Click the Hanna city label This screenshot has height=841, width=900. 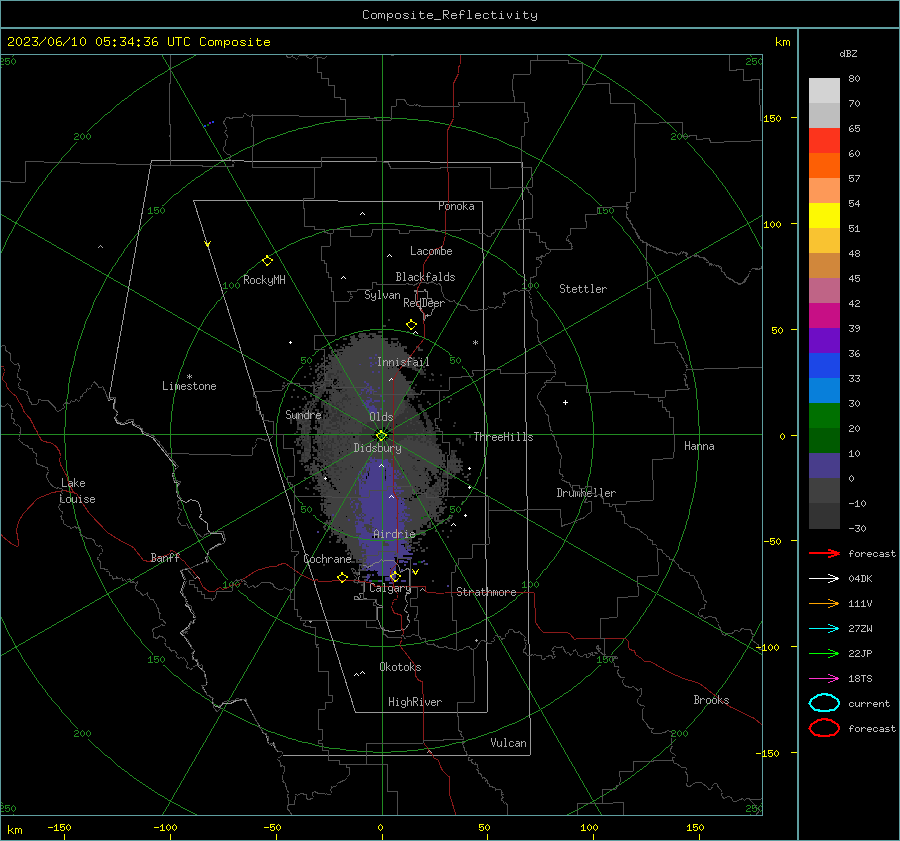click(x=699, y=446)
